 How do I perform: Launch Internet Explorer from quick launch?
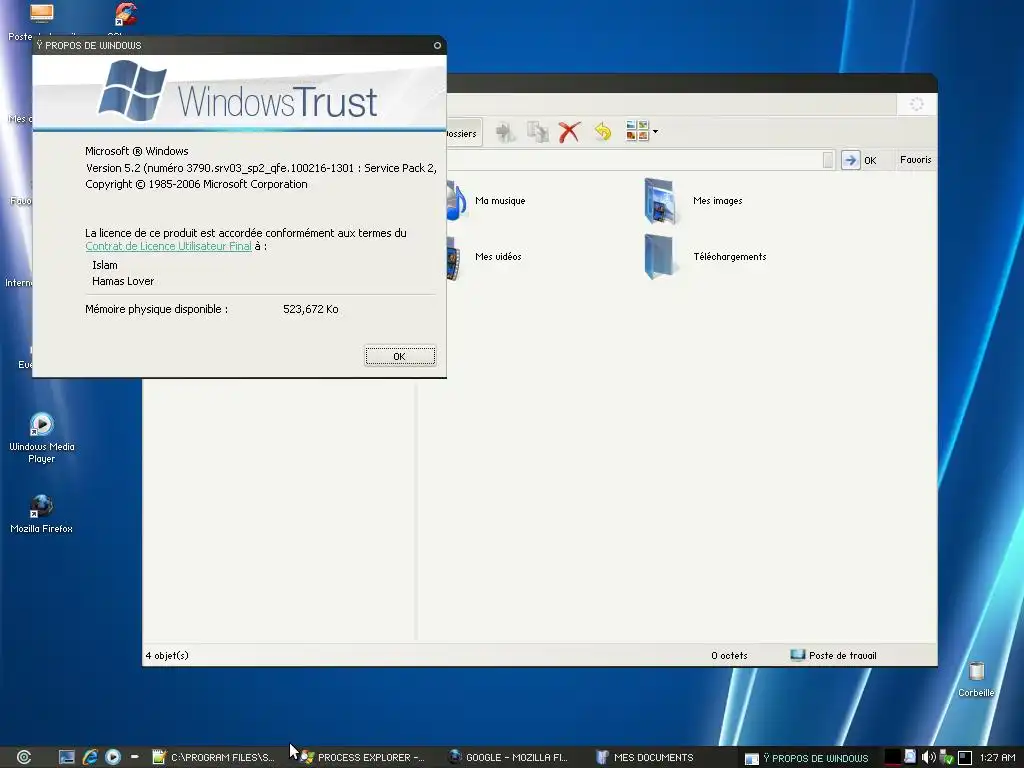pos(90,757)
